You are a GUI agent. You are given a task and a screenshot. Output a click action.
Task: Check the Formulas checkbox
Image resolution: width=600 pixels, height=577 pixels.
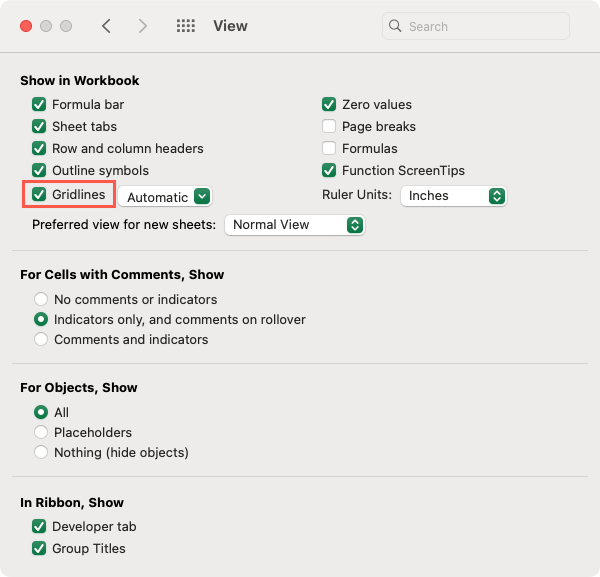pos(329,148)
